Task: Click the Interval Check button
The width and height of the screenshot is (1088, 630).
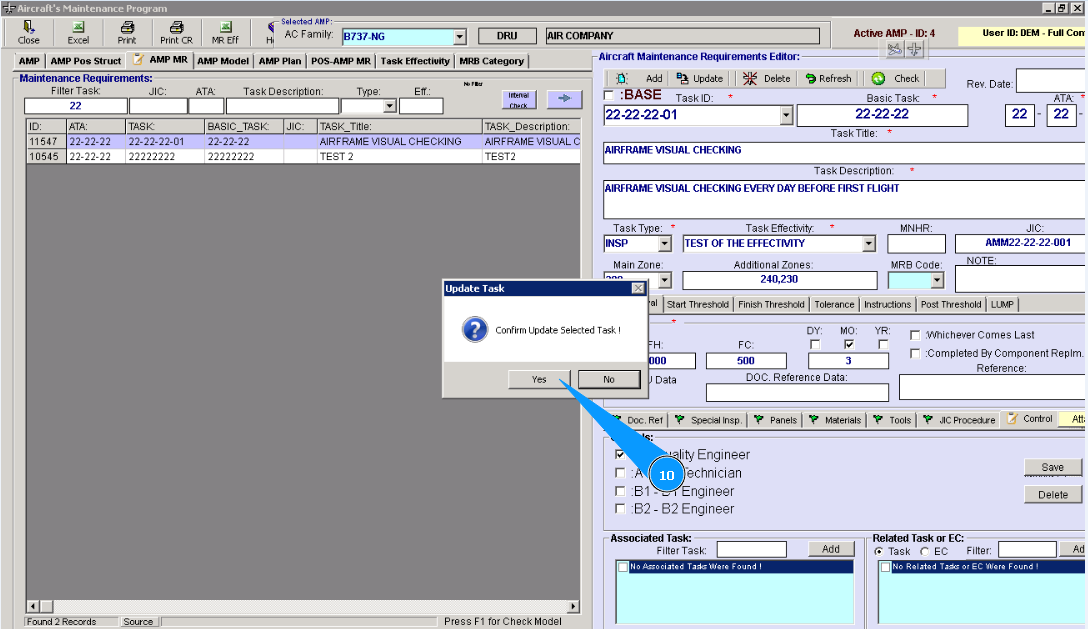Action: pyautogui.click(x=518, y=100)
